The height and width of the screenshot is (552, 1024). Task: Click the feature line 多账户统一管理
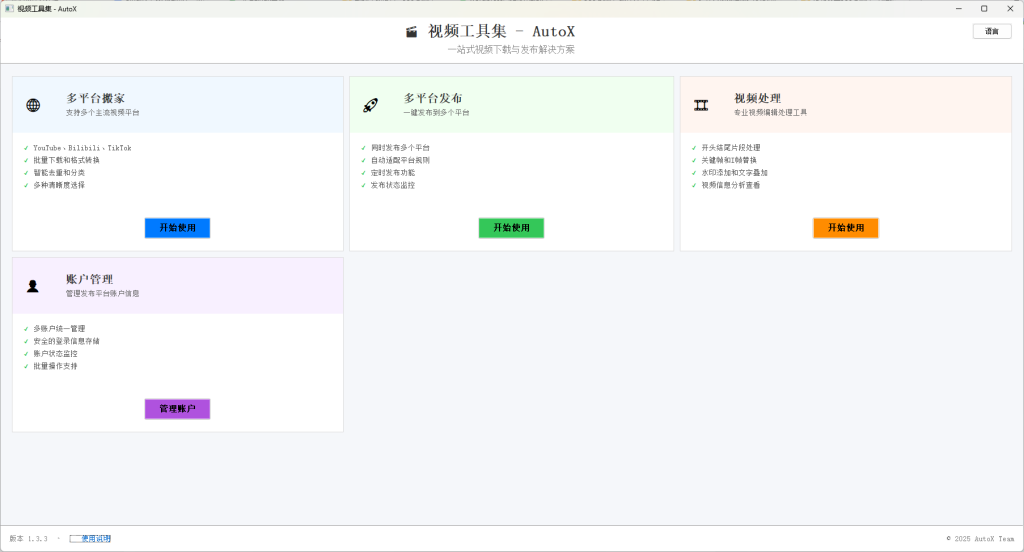(x=59, y=329)
